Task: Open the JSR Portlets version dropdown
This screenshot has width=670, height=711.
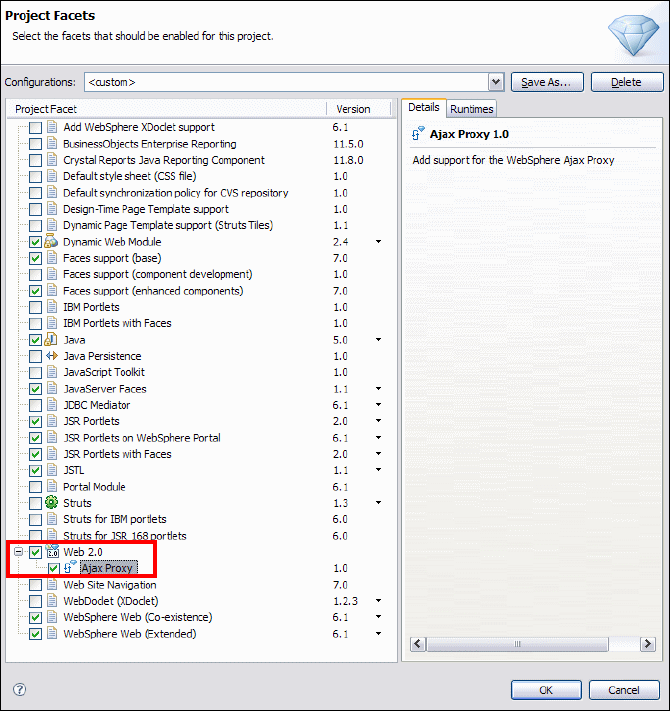Action: 379,421
